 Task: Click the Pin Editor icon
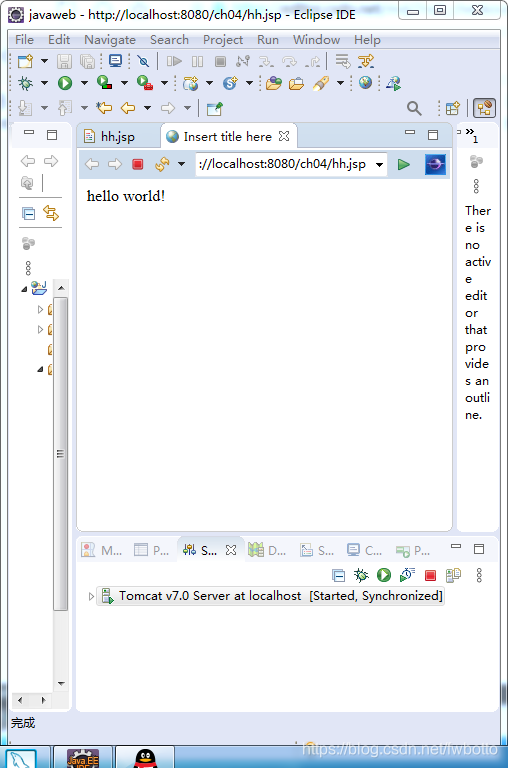[215, 108]
